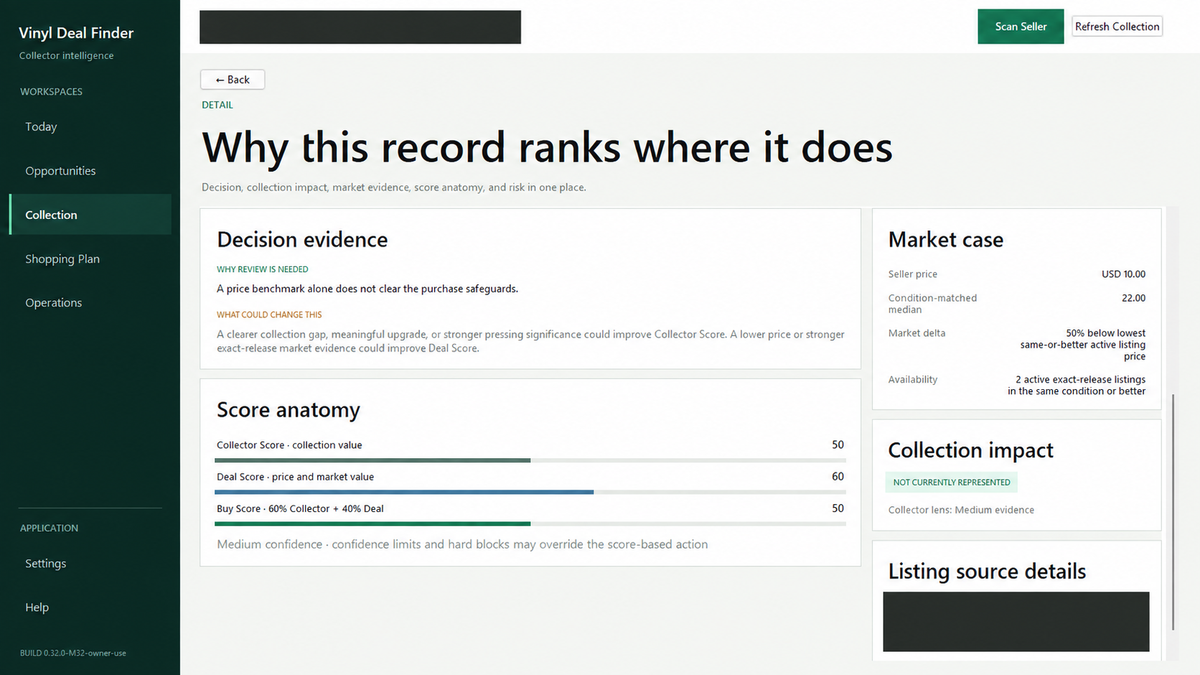
Task: Click 'WHY REVIEW IS NEEDED' label
Action: tap(262, 270)
